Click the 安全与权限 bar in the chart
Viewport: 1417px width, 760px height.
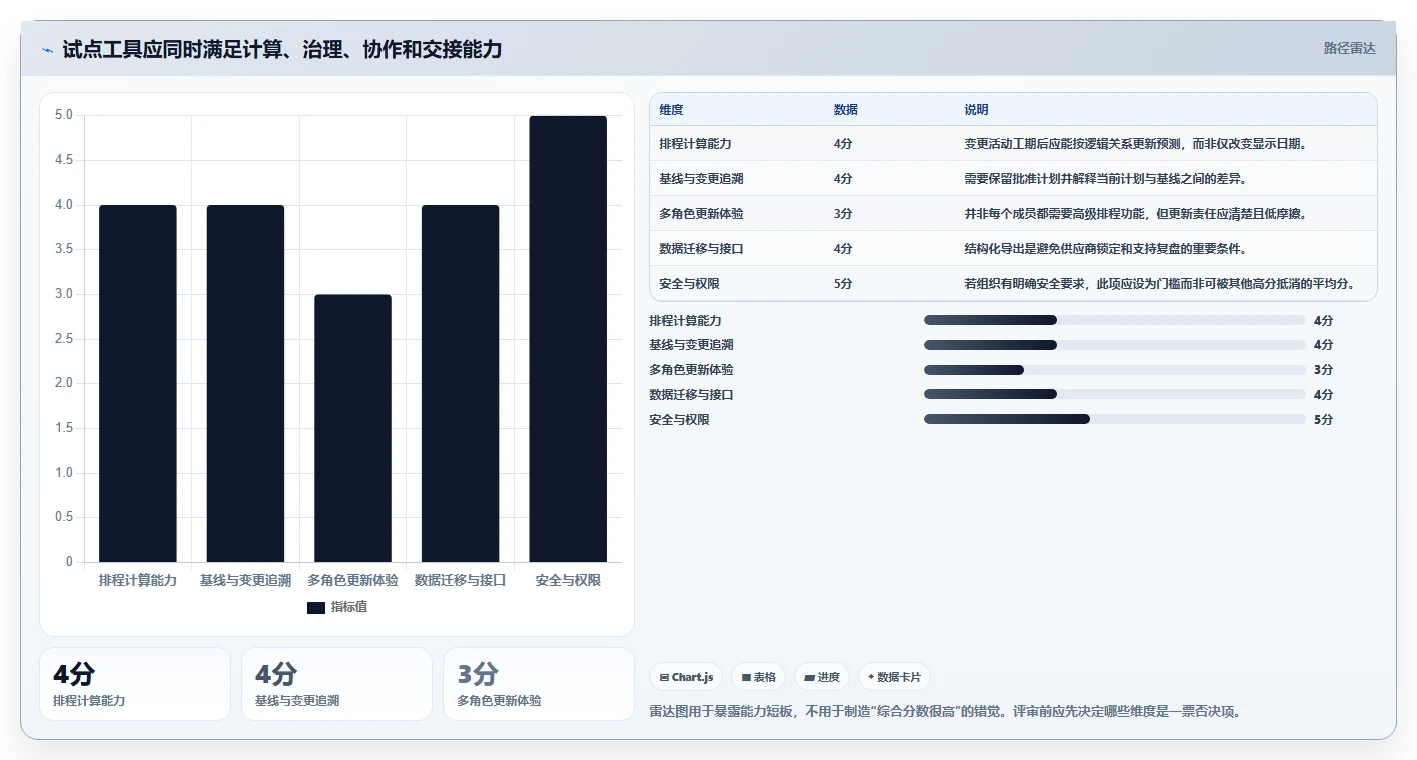pos(568,339)
